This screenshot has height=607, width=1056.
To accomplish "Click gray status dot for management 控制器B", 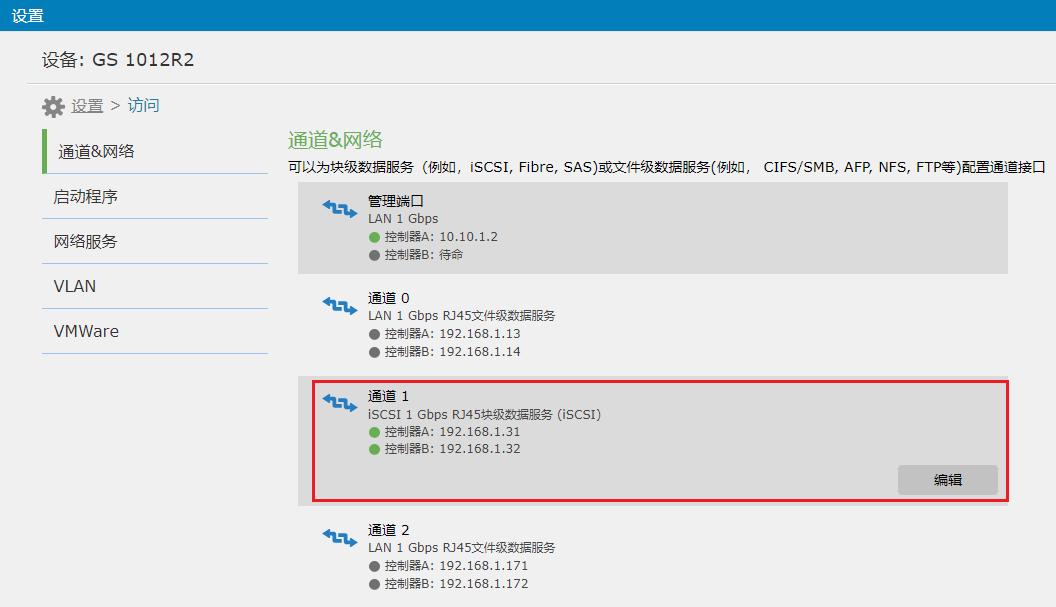I will click(375, 255).
